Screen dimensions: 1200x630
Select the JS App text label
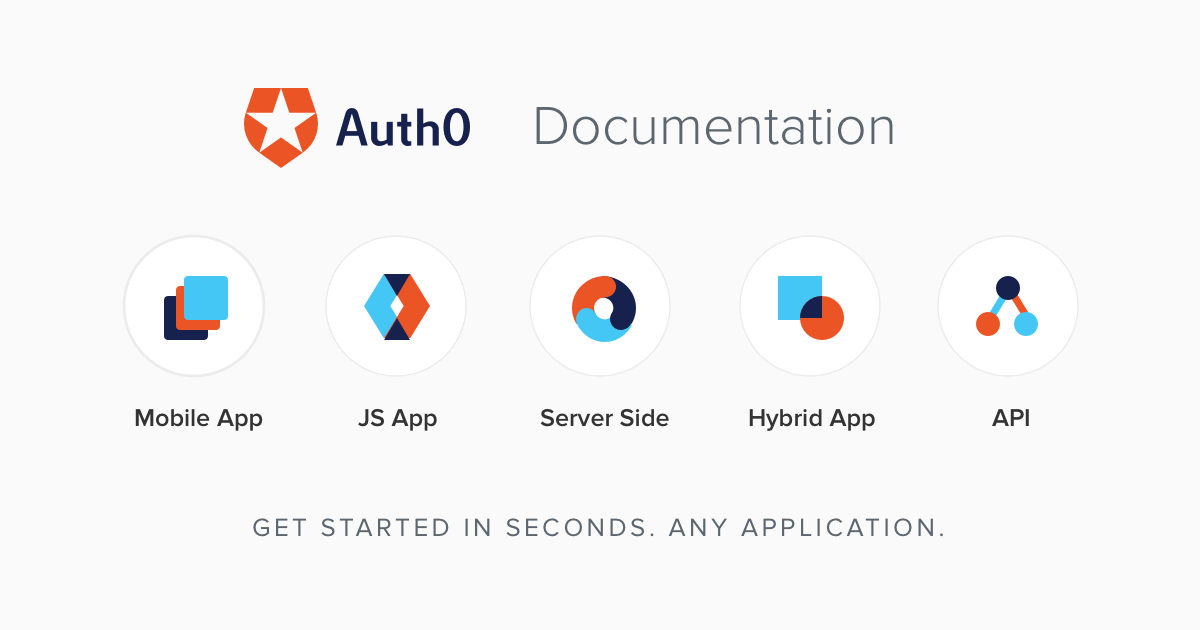(x=397, y=418)
